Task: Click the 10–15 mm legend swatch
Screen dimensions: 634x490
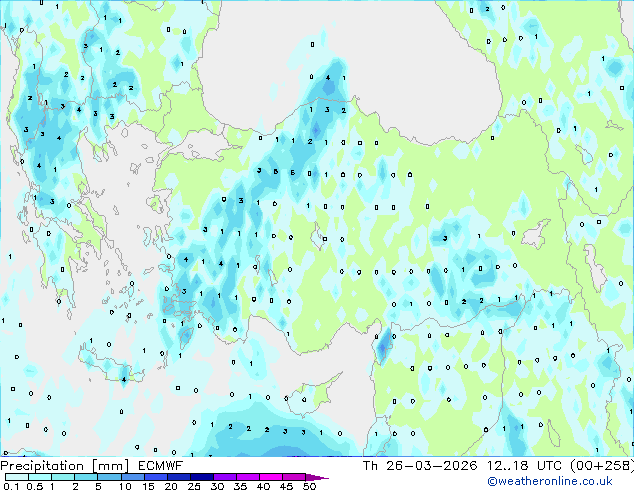Action: 133,477
